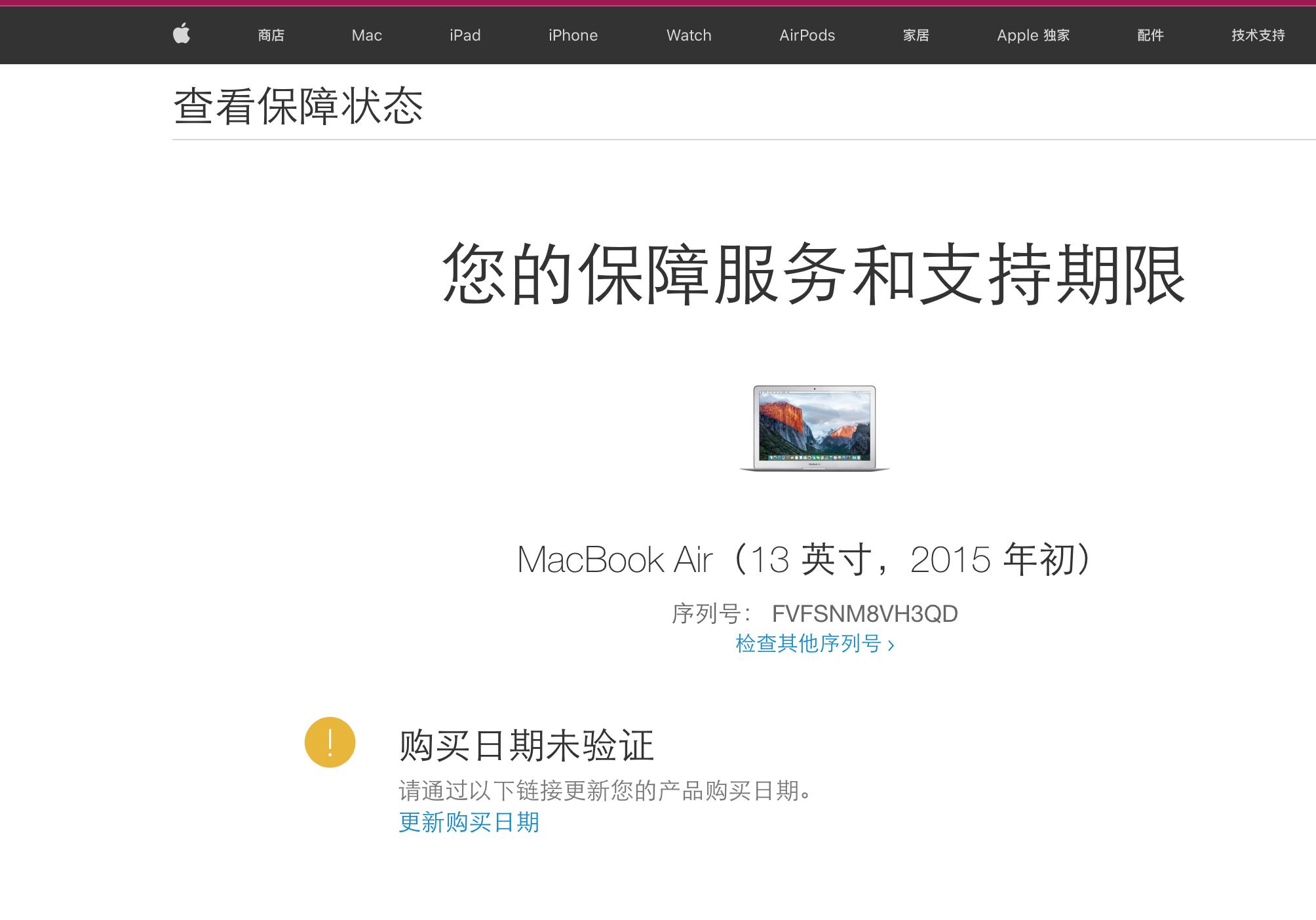This screenshot has height=920, width=1316.
Task: Open the 商店 store menu
Action: pos(271,35)
